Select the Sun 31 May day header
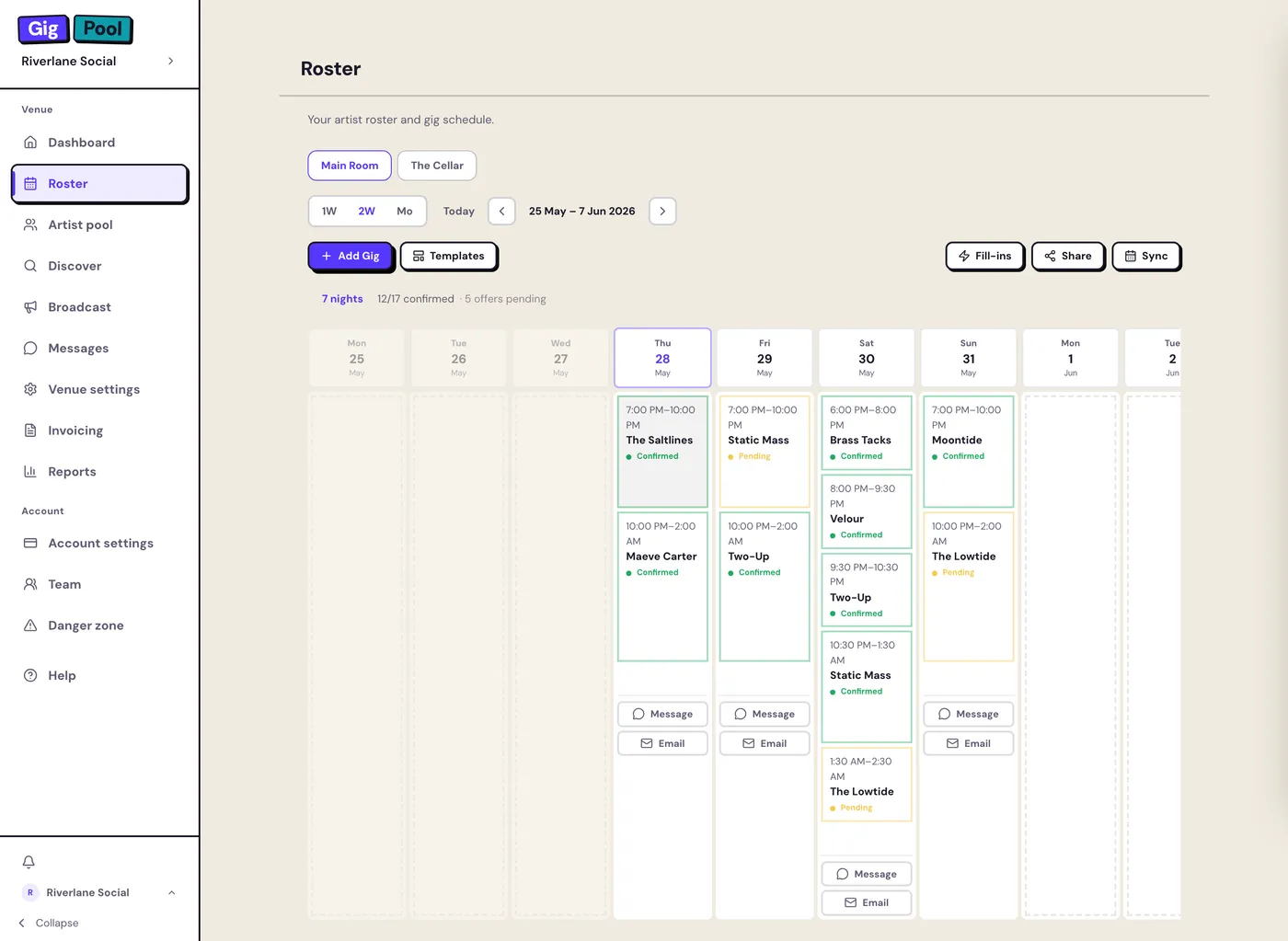 click(x=969, y=358)
